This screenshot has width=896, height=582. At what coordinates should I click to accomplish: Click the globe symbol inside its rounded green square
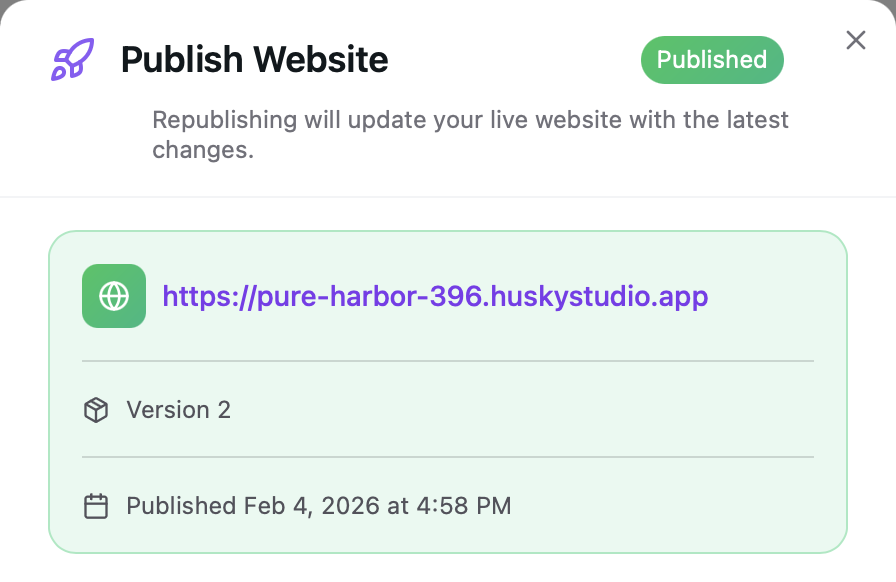[x=114, y=296]
